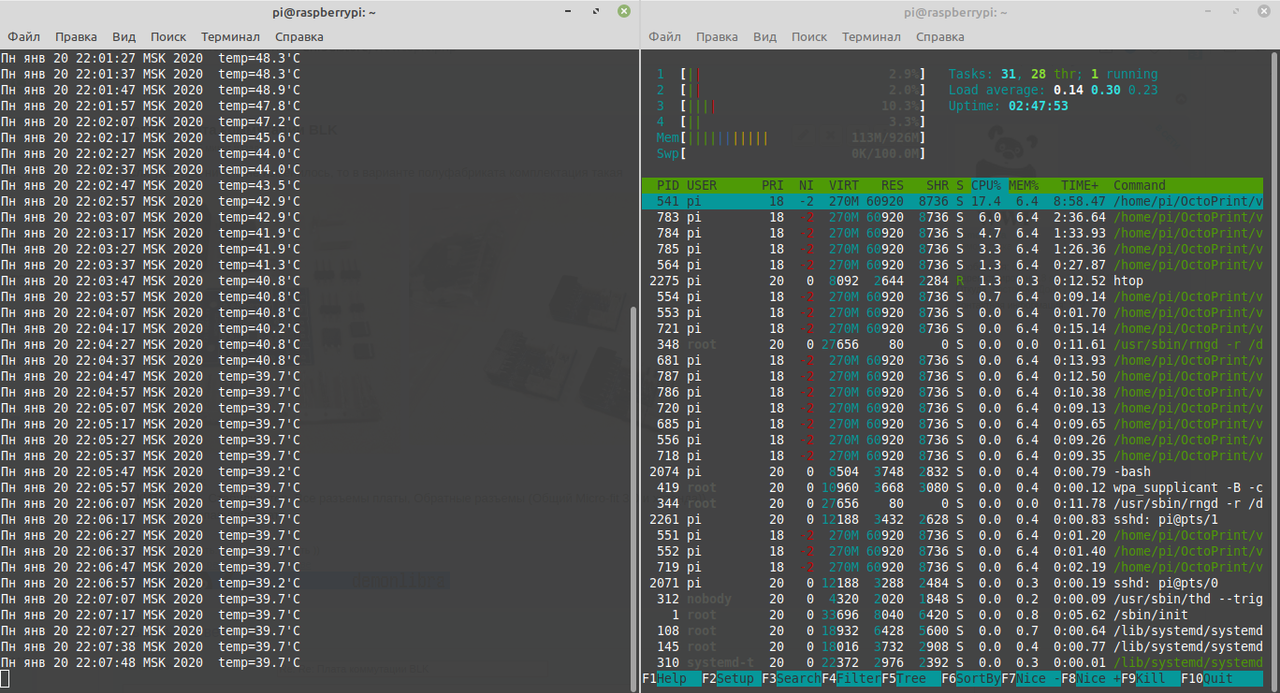Open Вид menu in the htop terminal window
This screenshot has height=693, width=1280.
pyautogui.click(x=764, y=36)
